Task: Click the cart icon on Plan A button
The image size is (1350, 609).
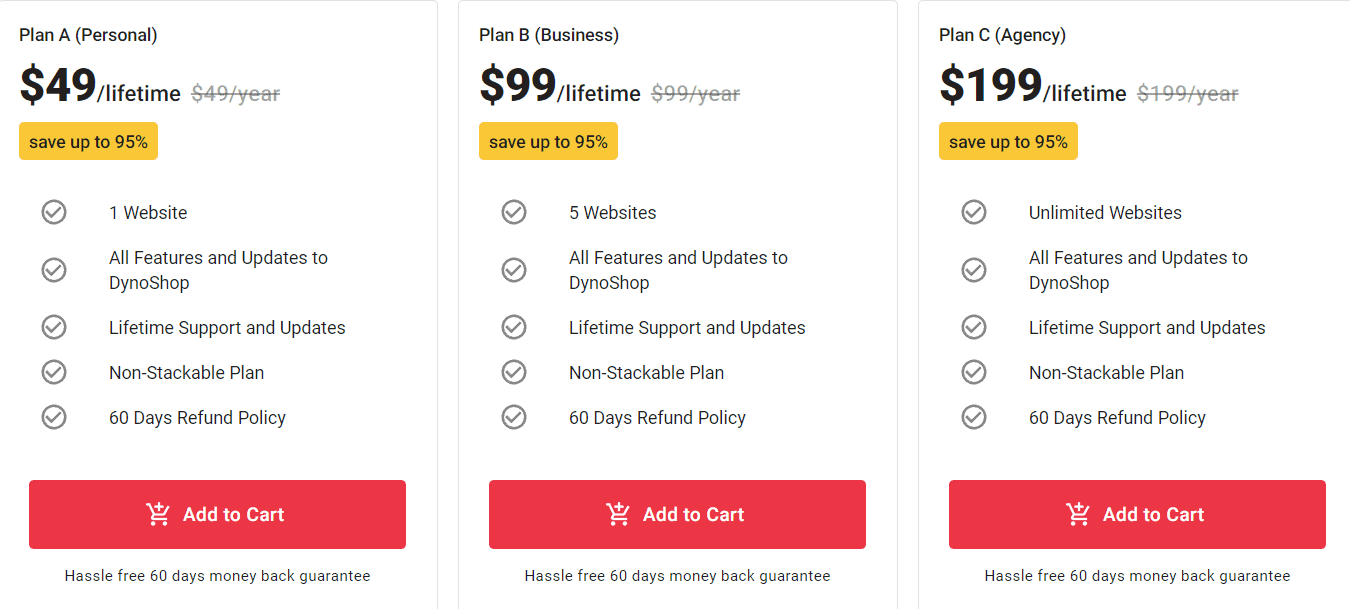Action: [x=158, y=514]
